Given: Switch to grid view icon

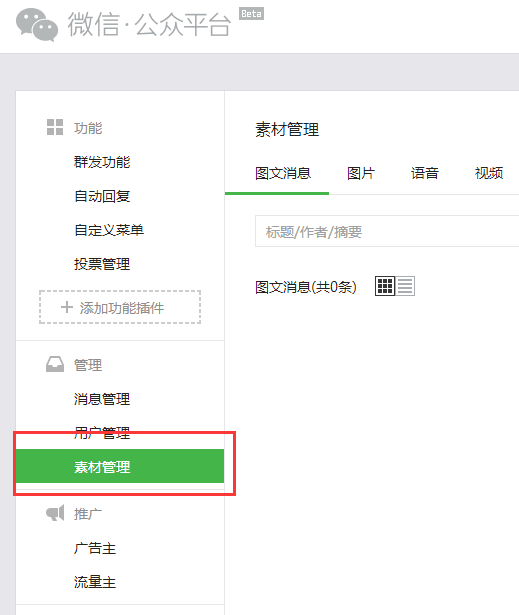Looking at the screenshot, I should 385,286.
